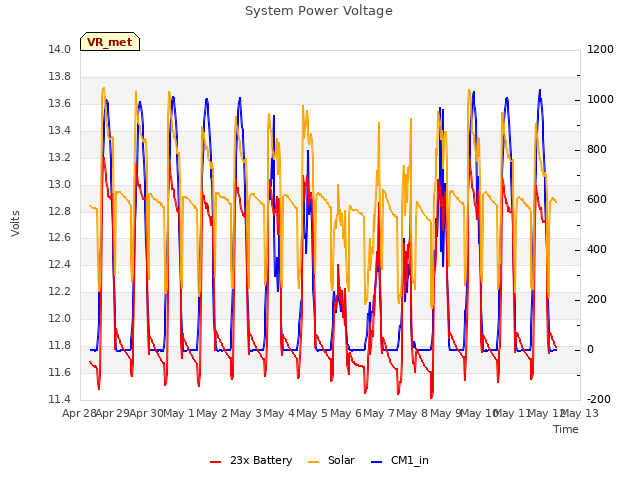The width and height of the screenshot is (640, 480).
Task: Click the Time x-axis label
Action: click(x=566, y=429)
